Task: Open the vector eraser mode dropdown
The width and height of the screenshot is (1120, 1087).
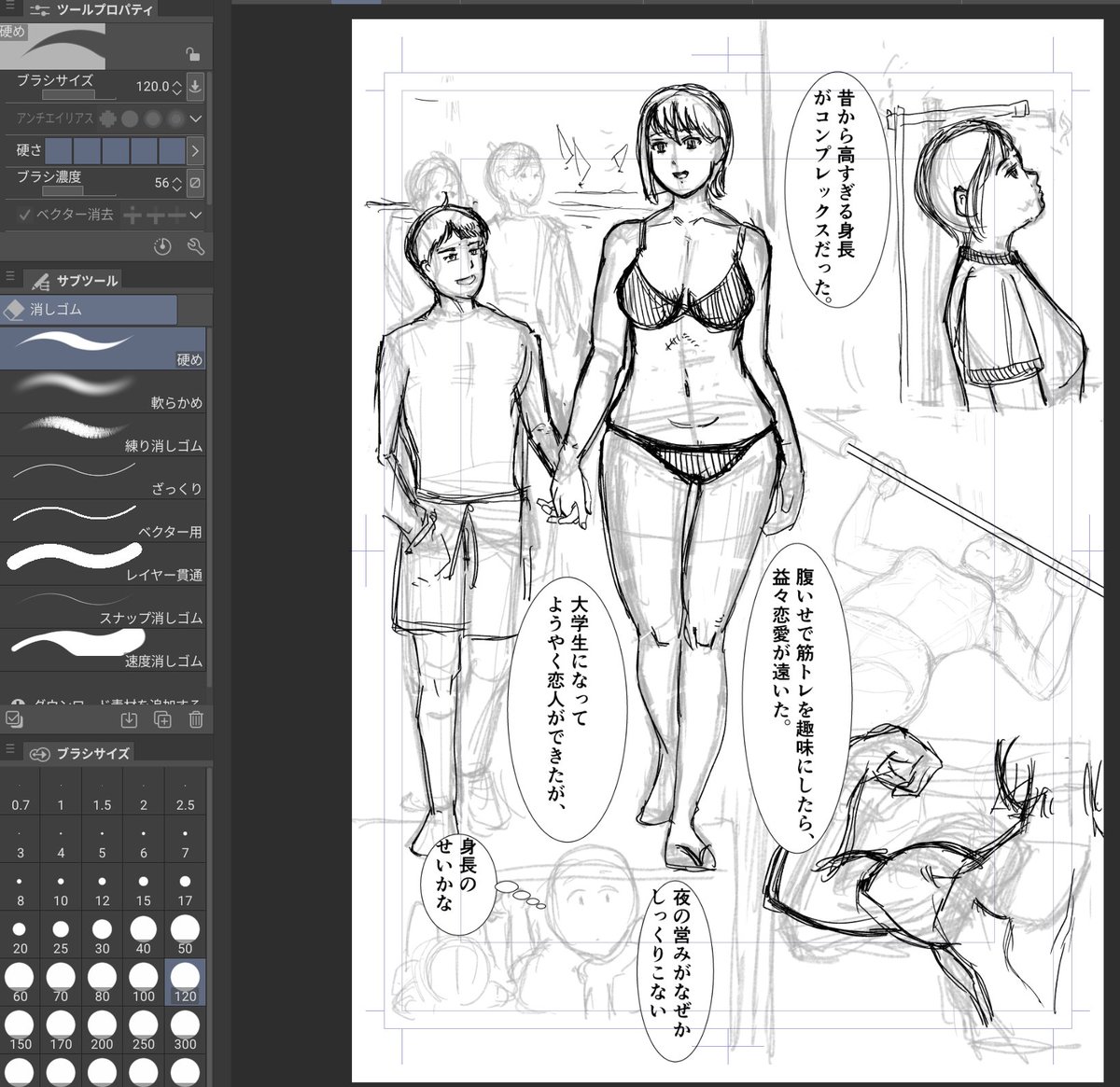Action: point(197,216)
